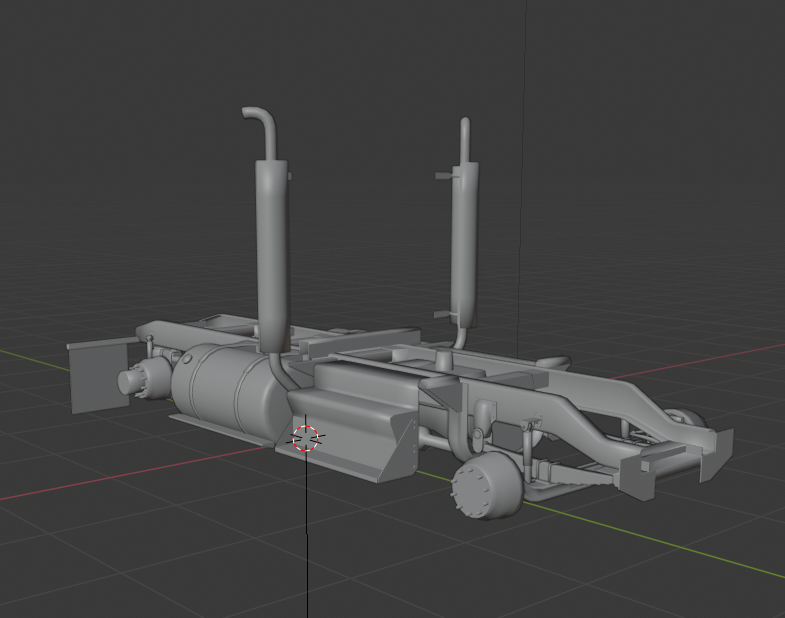785x618 pixels.
Task: Select the front wheel hub with bolts
Action: click(x=486, y=485)
